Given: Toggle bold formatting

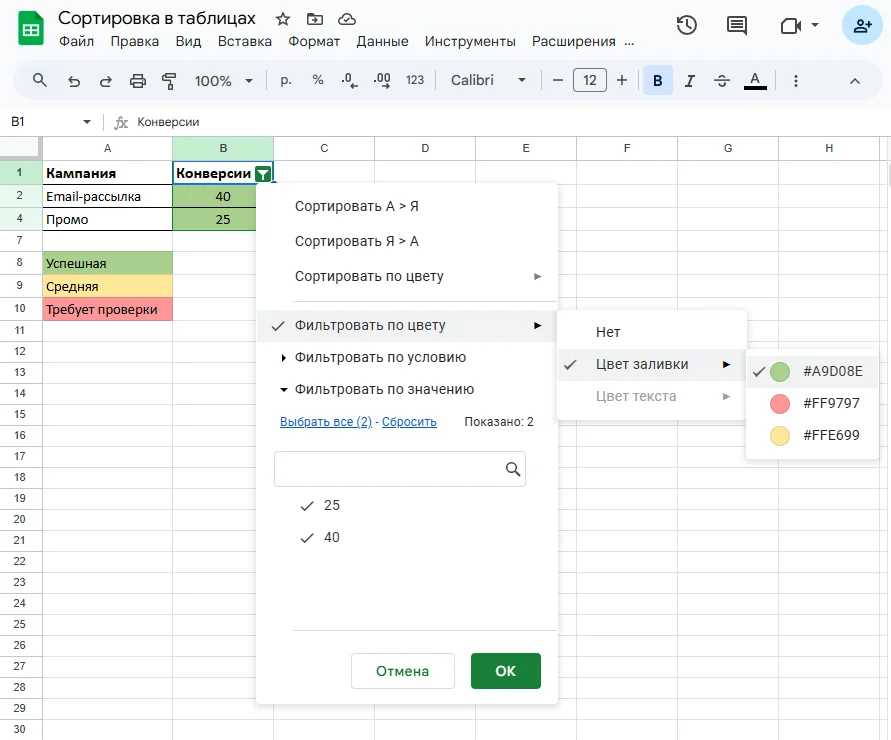Looking at the screenshot, I should click(658, 81).
